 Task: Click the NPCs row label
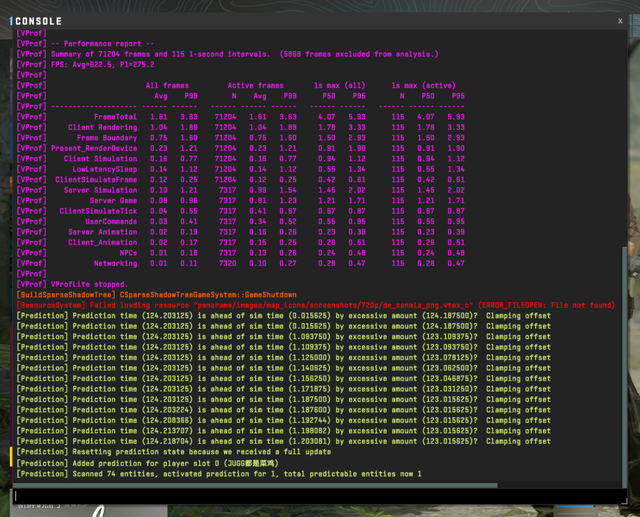(x=128, y=253)
